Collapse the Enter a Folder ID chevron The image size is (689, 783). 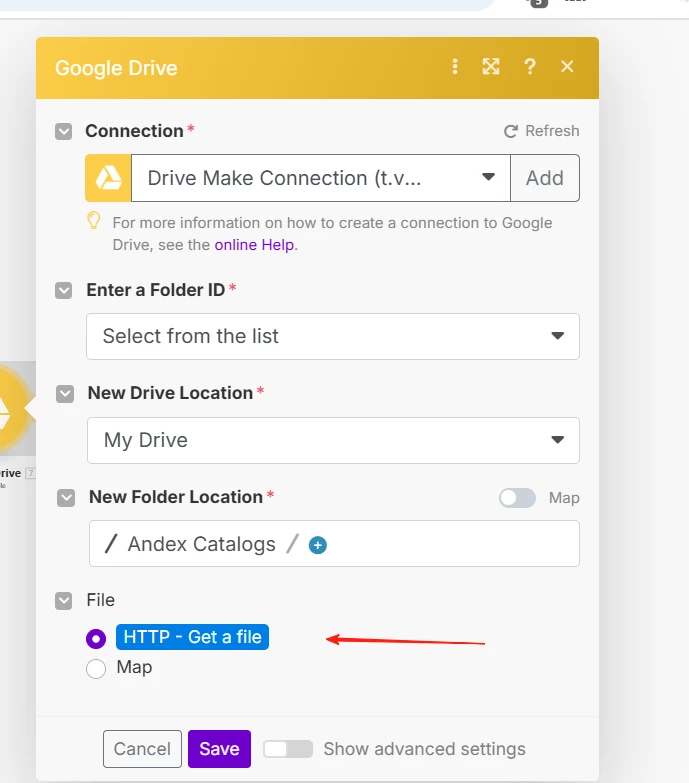point(63,291)
